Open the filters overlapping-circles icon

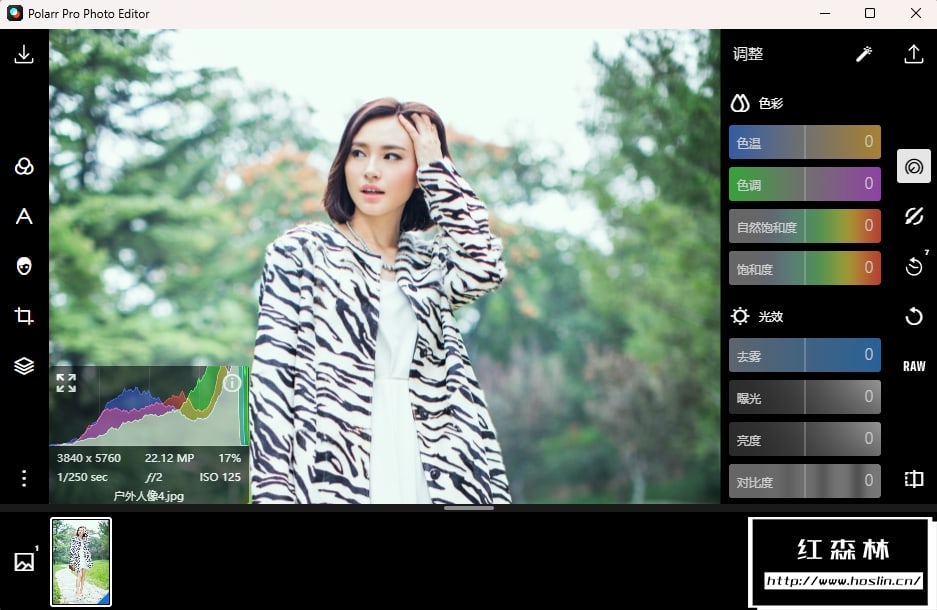point(24,166)
